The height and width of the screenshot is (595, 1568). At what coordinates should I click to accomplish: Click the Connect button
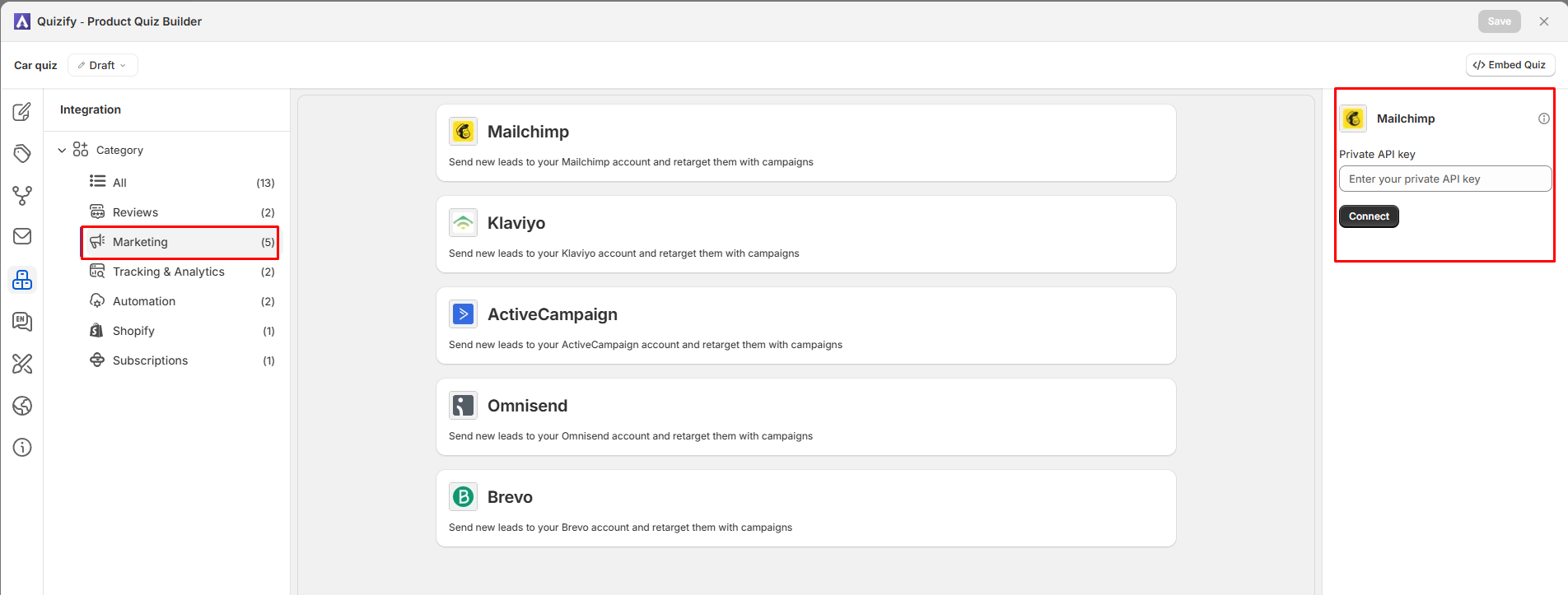1369,216
